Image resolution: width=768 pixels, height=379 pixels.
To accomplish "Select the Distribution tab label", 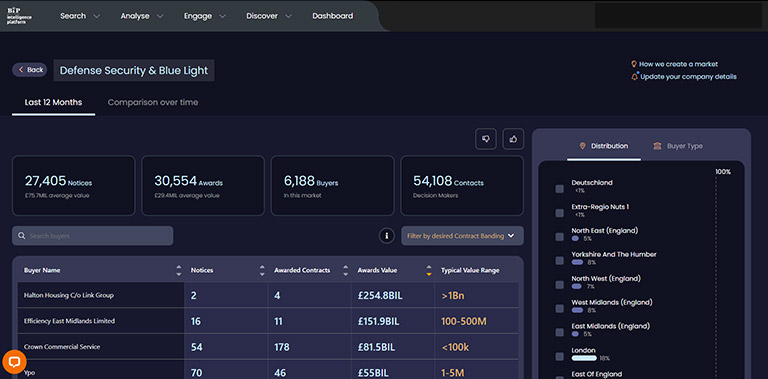I will pyautogui.click(x=609, y=146).
